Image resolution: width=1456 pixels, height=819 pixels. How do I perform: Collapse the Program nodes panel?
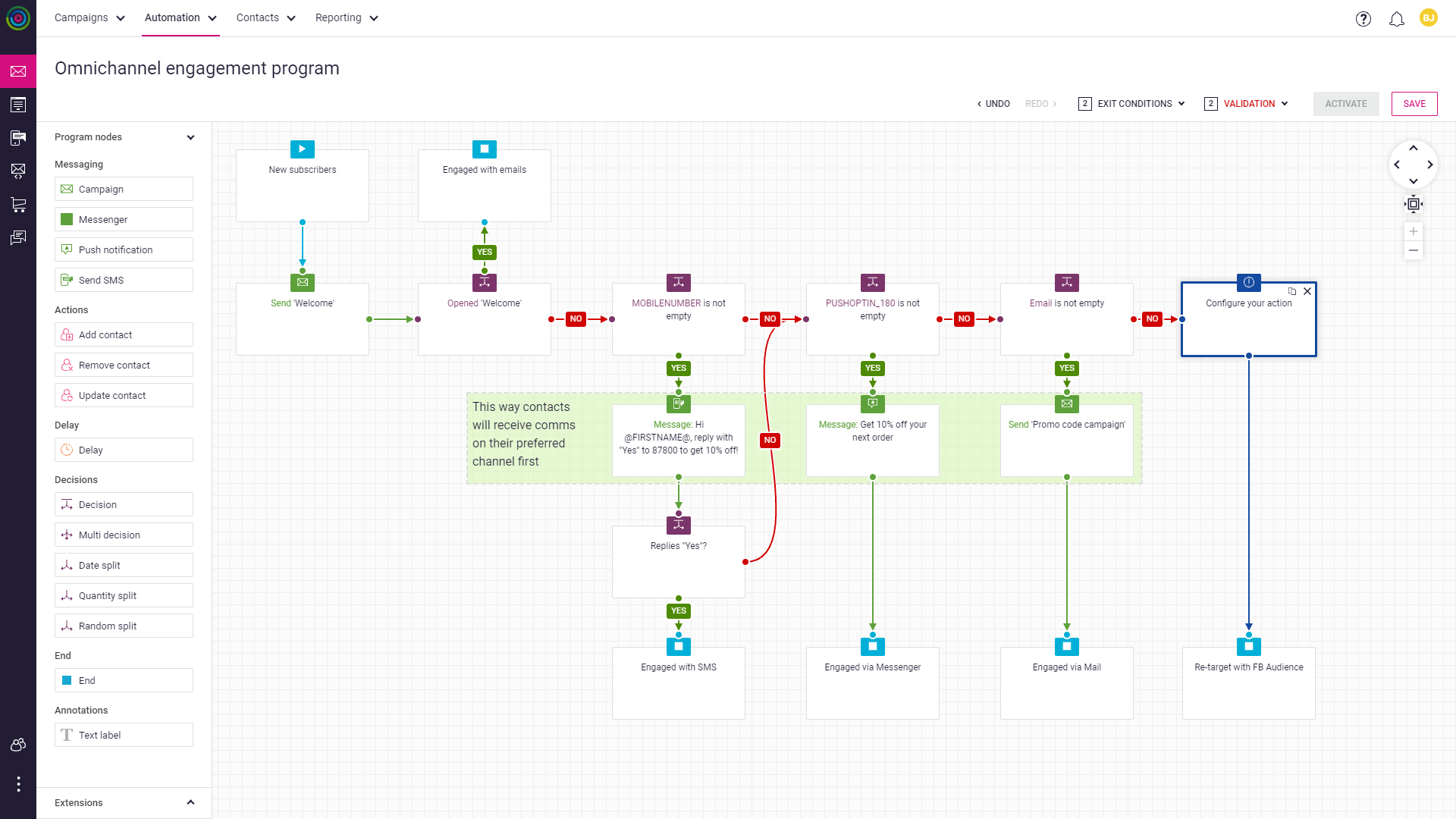click(190, 137)
